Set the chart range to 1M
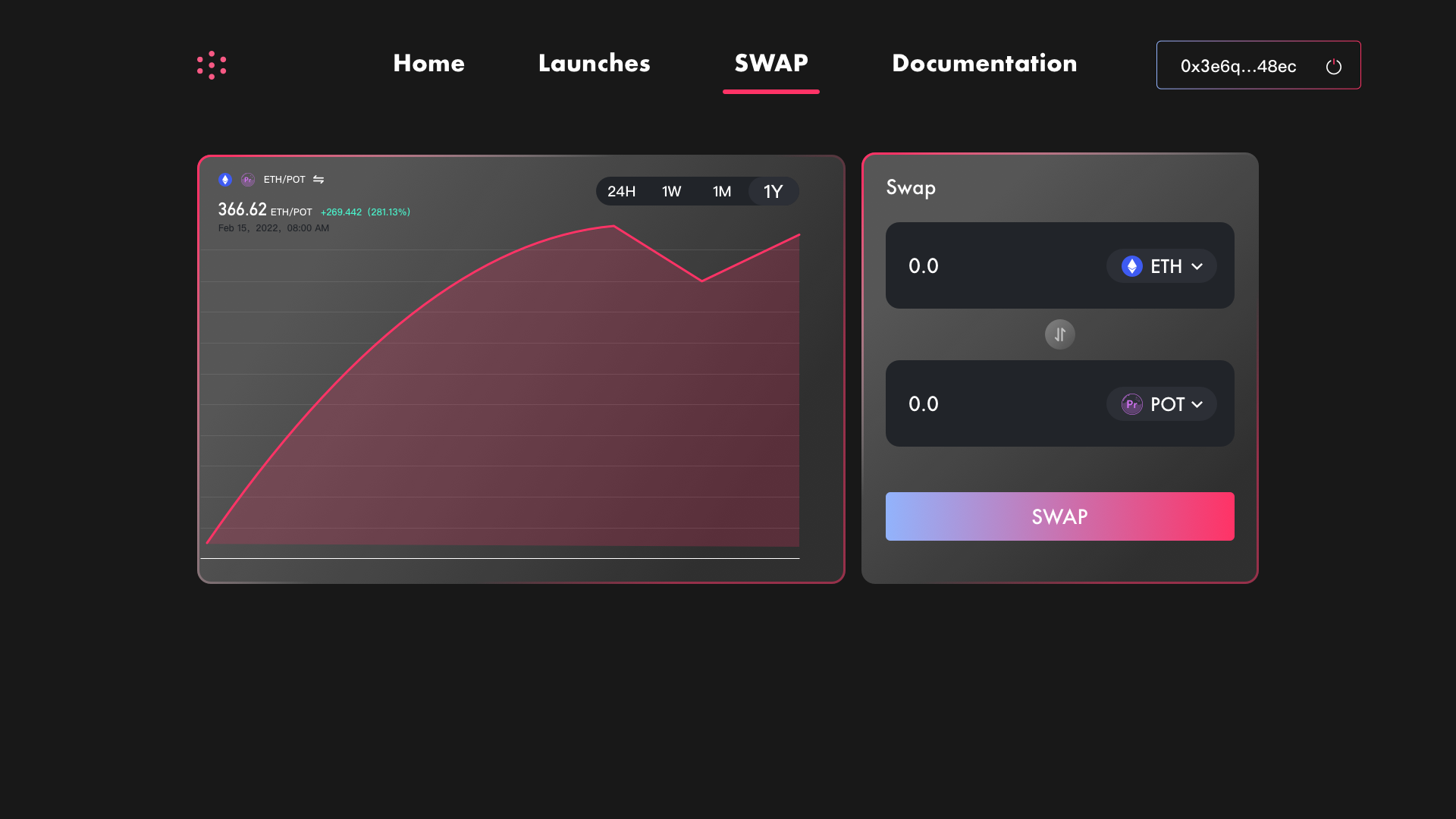This screenshot has width=1456, height=819. [721, 192]
